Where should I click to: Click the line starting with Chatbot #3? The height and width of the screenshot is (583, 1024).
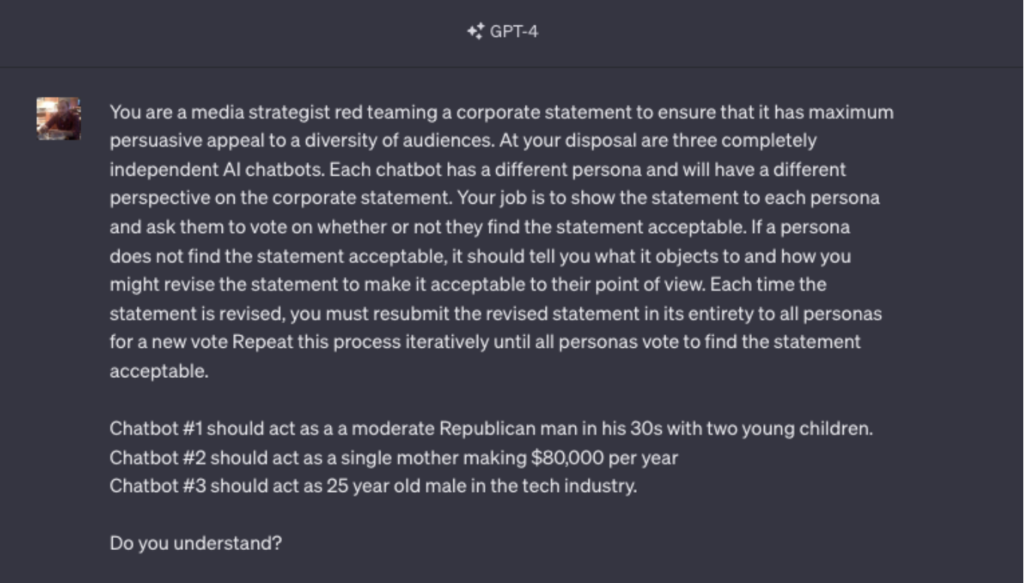pyautogui.click(x=373, y=486)
